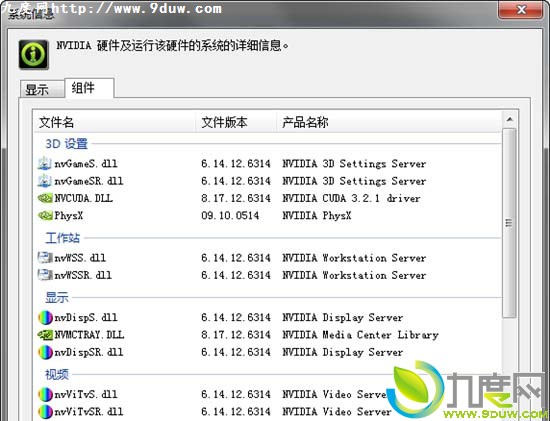This screenshot has height=421, width=550.
Task: Select the NVMCTRAY.DLL file name
Action: click(89, 335)
